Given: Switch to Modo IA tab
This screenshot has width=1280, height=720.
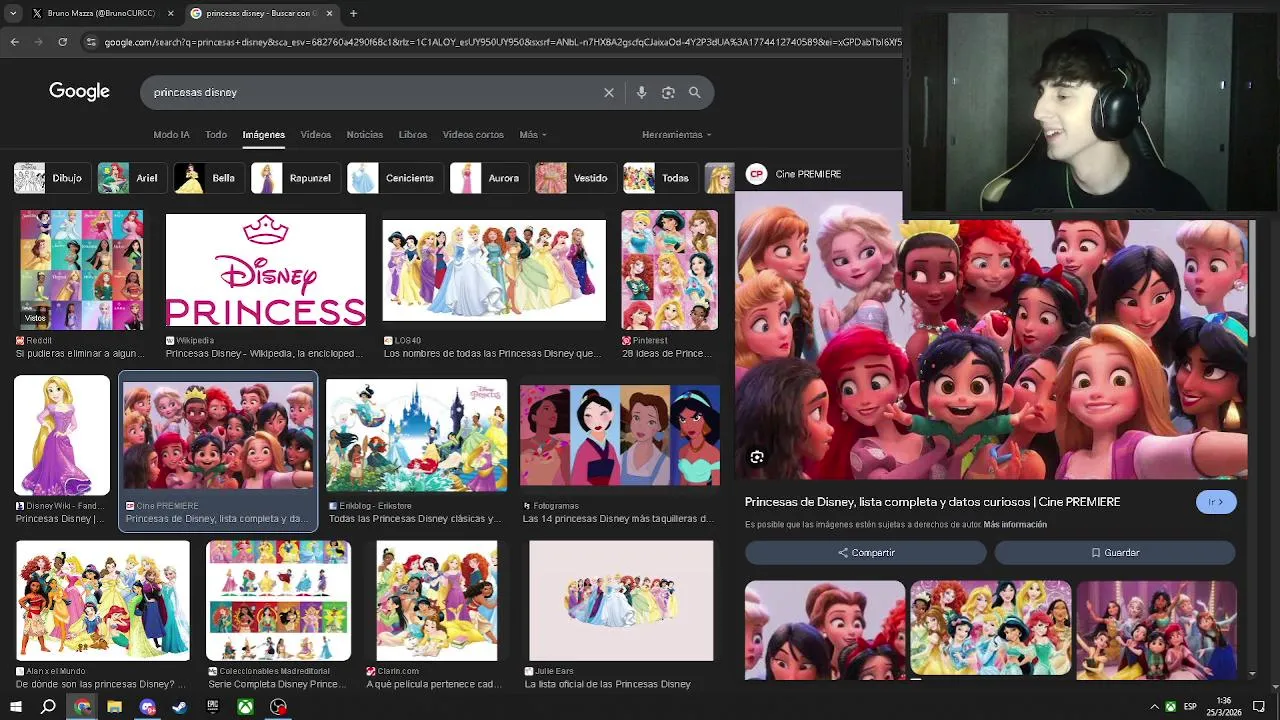Looking at the screenshot, I should [x=171, y=135].
